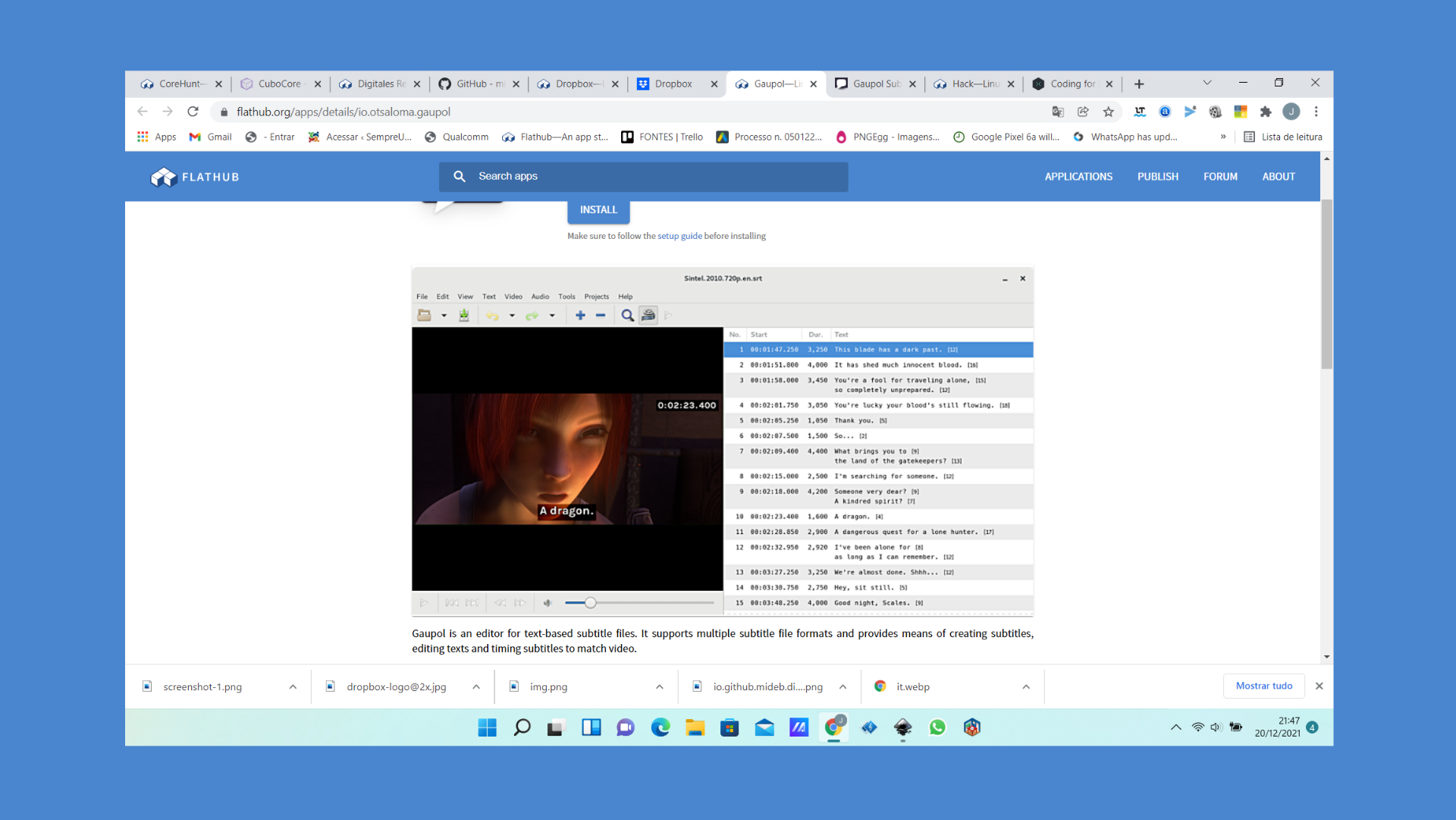Viewport: 1456px width, 820px height.
Task: Open the FORUM link in Flathub header
Action: tap(1220, 177)
